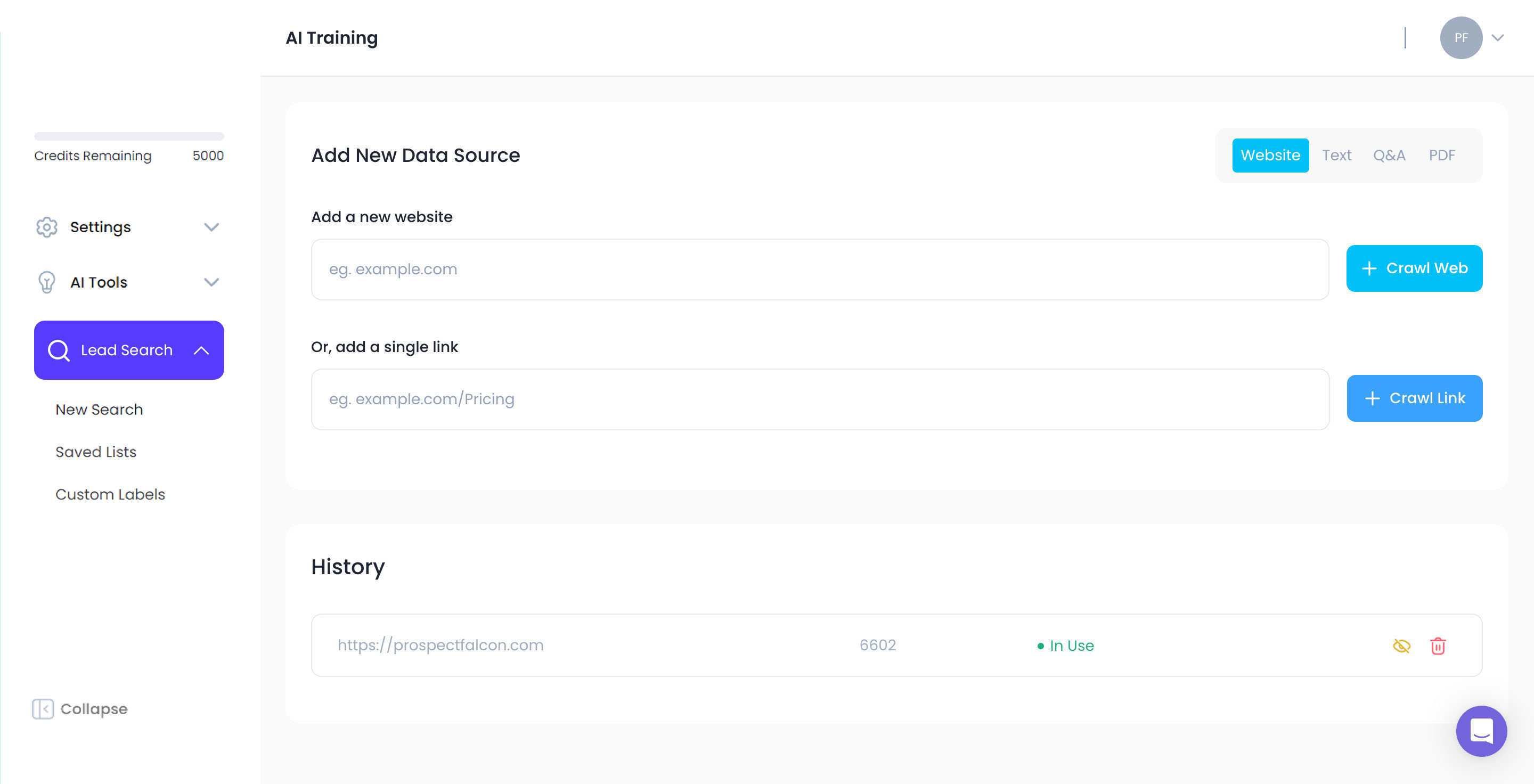This screenshot has width=1534, height=784.
Task: Click the plus icon on Crawl Web
Action: click(1369, 268)
